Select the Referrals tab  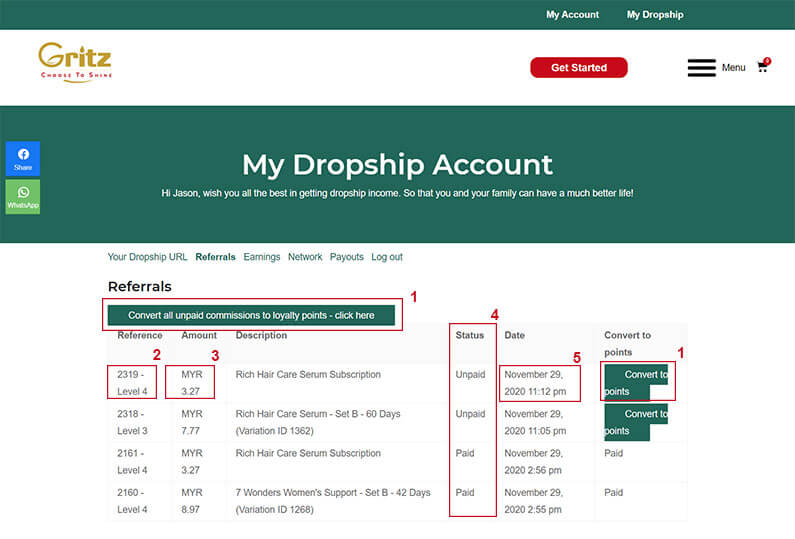click(215, 257)
